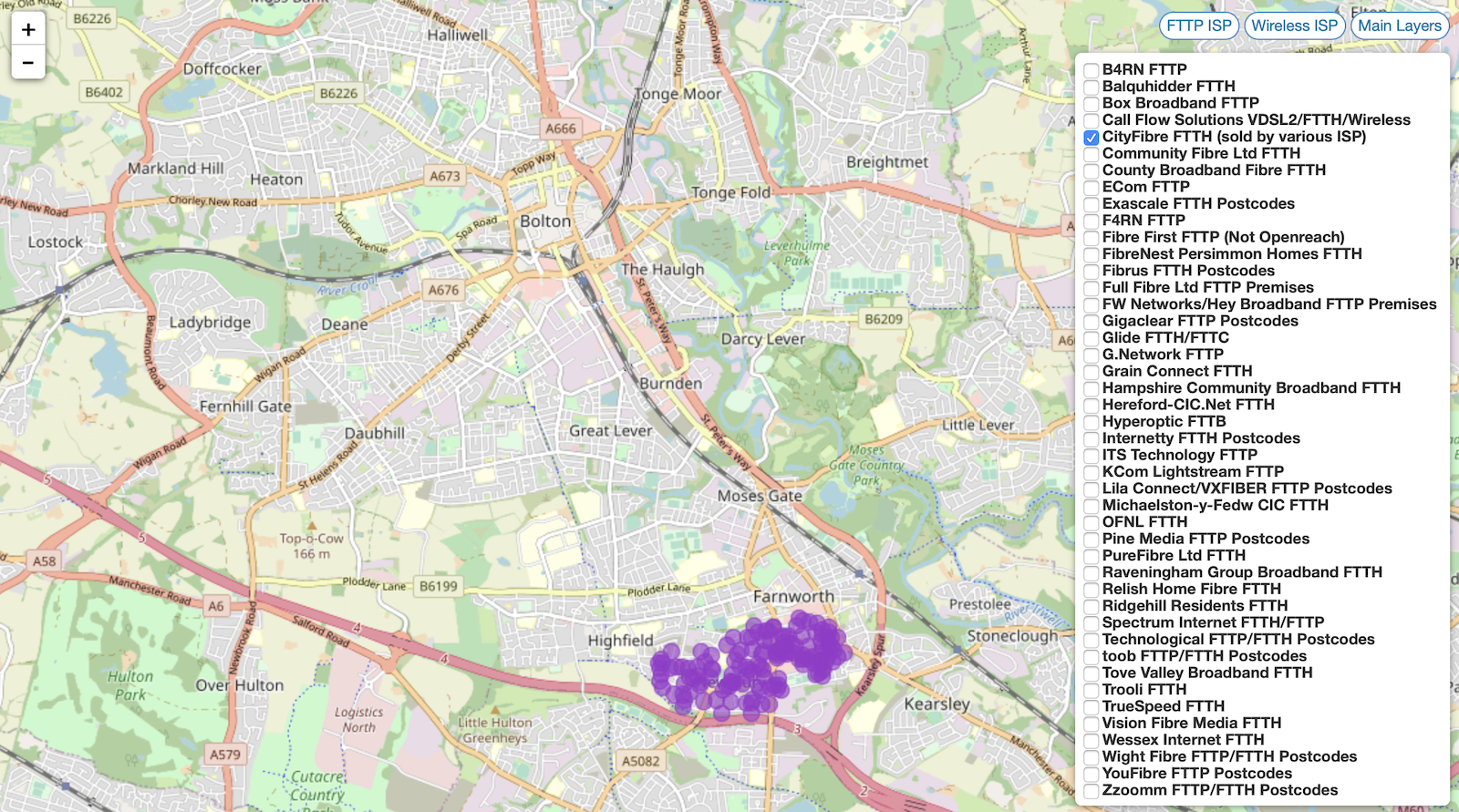Check the Community Fibre Ltd FTTH box

click(1091, 154)
